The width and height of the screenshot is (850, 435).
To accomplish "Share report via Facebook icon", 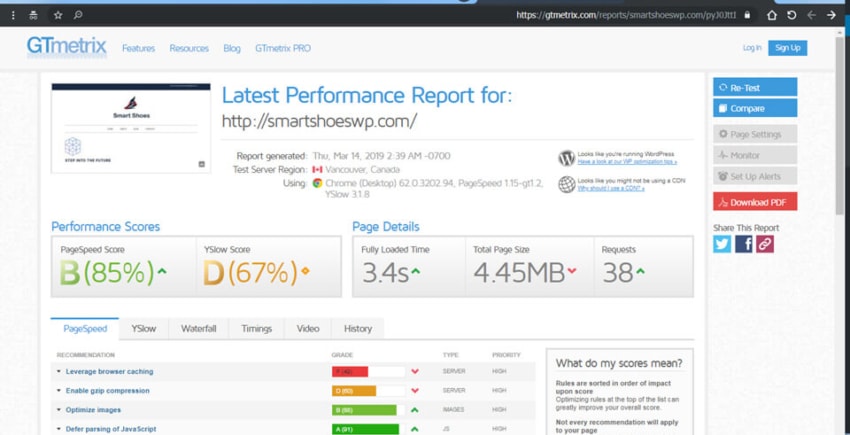I will tap(744, 244).
